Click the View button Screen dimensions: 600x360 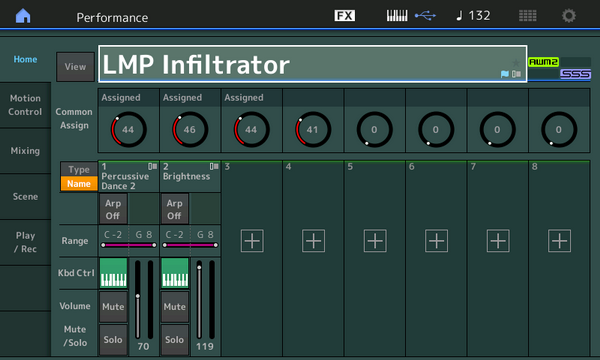point(75,67)
